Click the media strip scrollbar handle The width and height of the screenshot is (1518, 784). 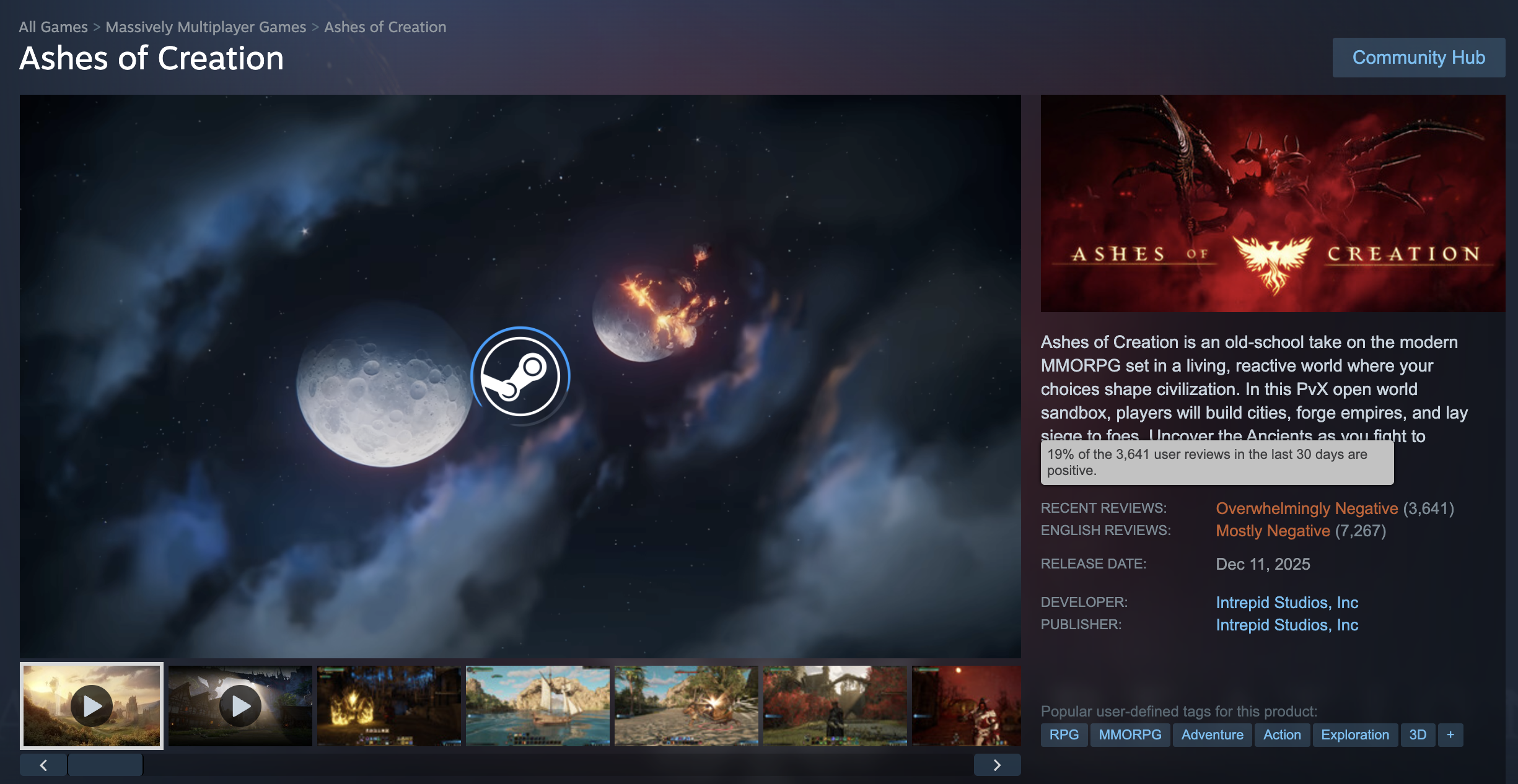tap(105, 765)
